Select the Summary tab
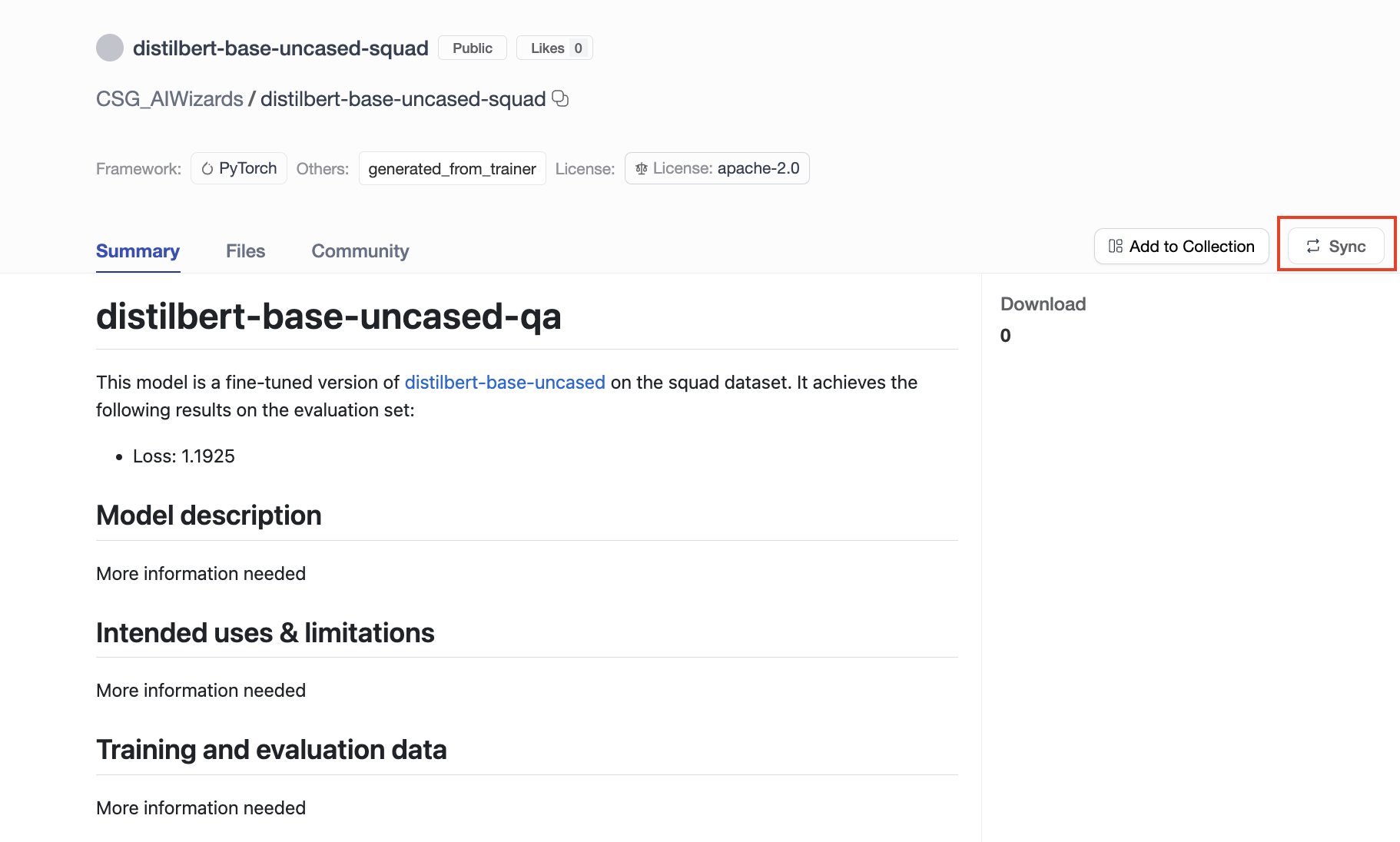The height and width of the screenshot is (842, 1400). tap(138, 251)
